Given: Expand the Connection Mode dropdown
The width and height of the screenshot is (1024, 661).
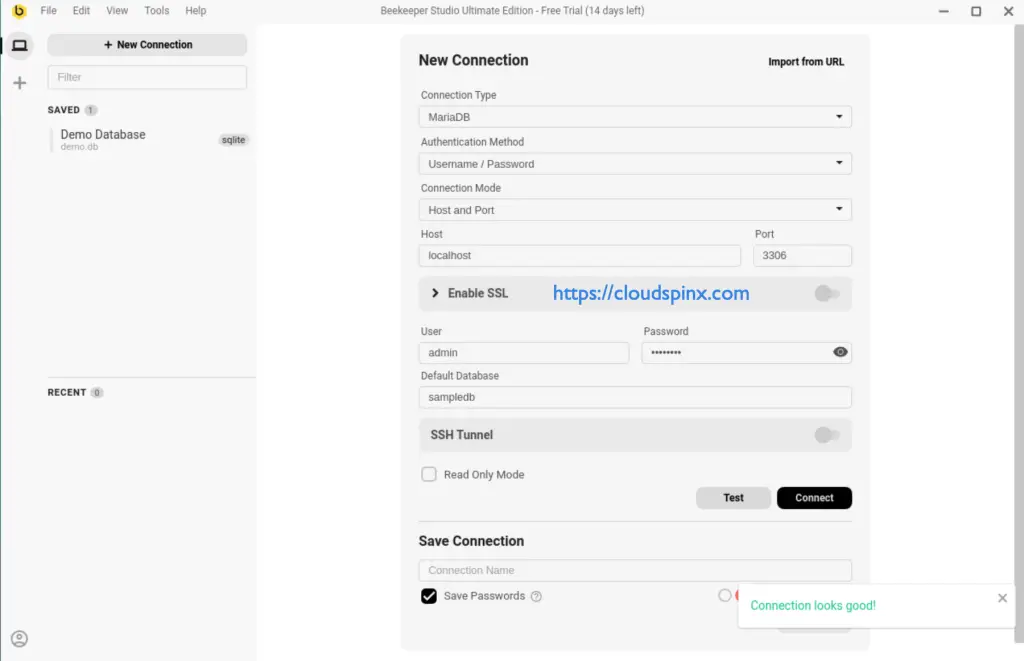Looking at the screenshot, I should tap(635, 210).
